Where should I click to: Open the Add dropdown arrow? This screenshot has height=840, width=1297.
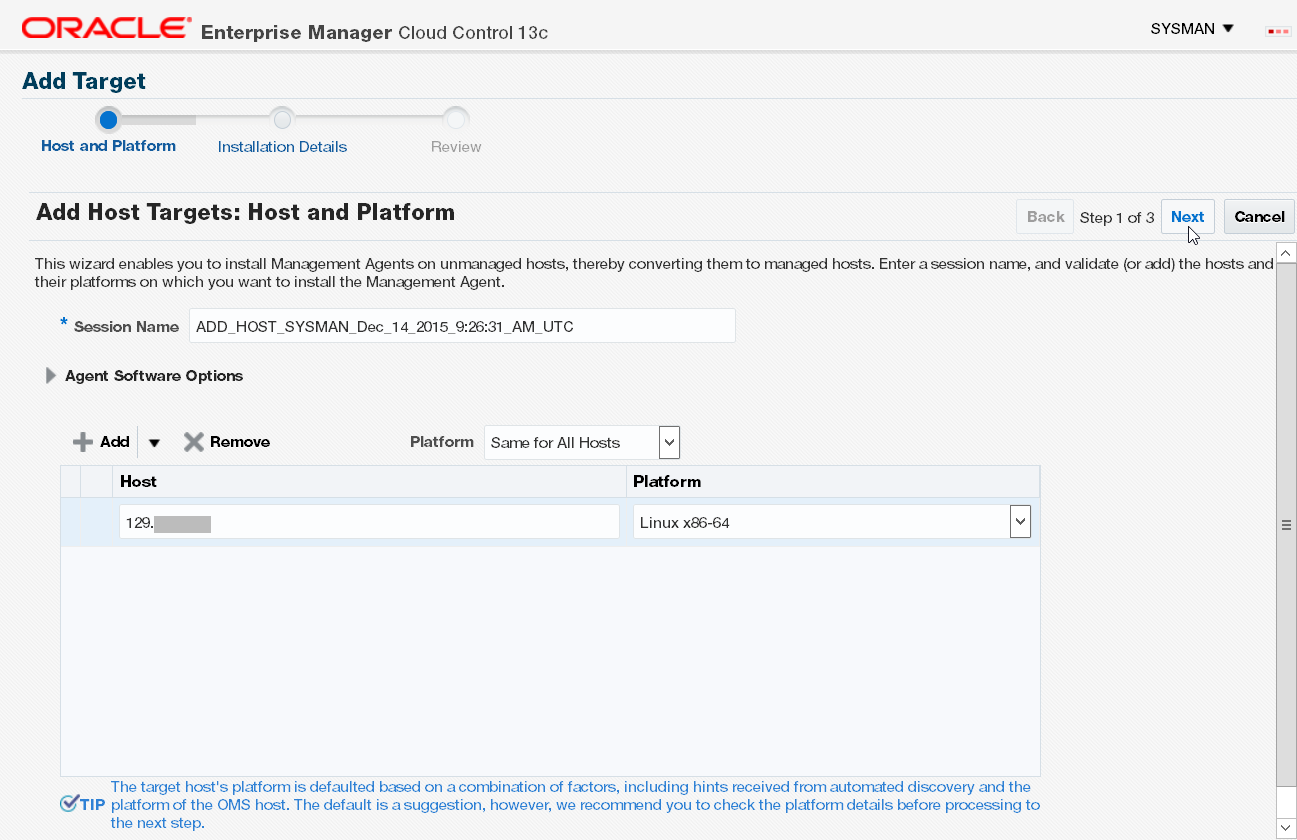point(154,443)
